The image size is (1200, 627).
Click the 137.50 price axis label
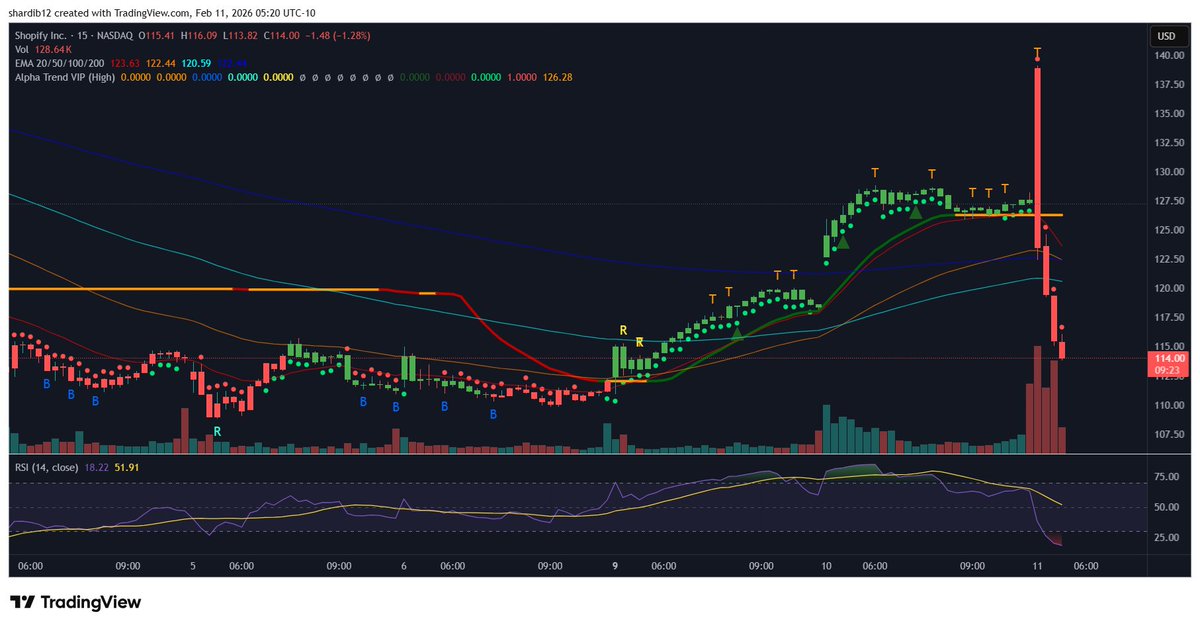[x=1169, y=85]
